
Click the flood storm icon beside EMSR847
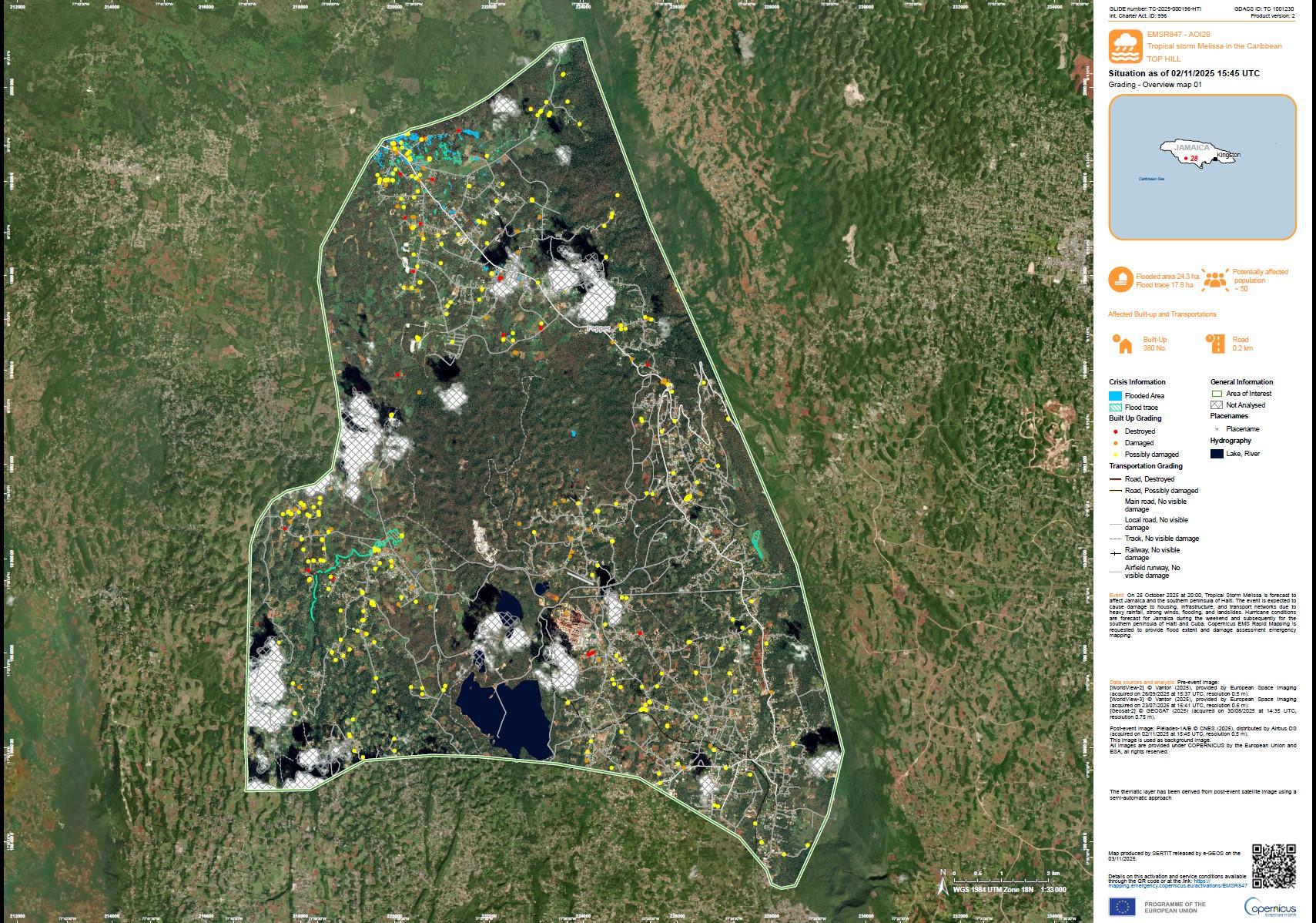tap(1124, 46)
